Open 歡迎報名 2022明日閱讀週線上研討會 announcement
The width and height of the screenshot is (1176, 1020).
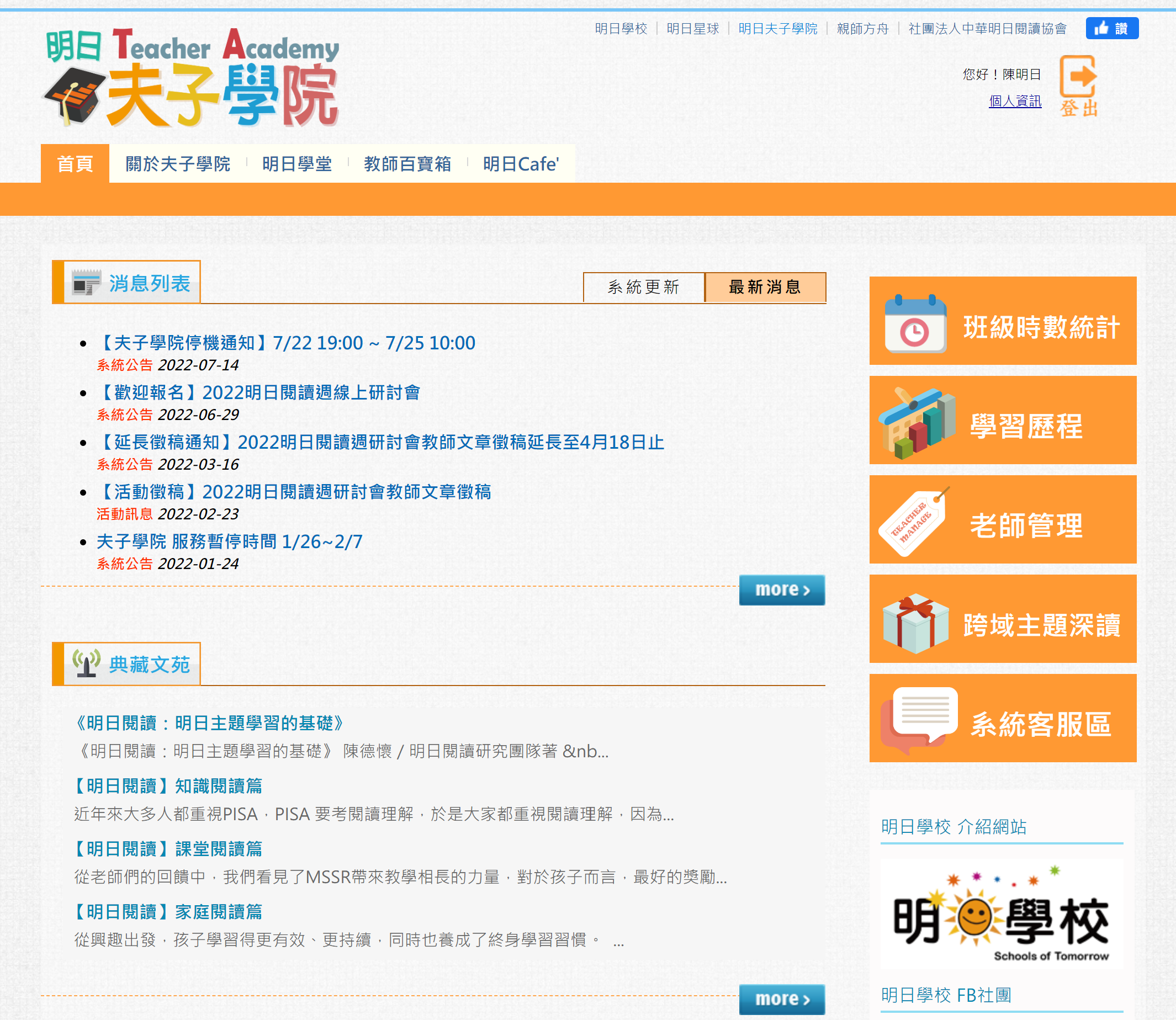click(x=259, y=392)
